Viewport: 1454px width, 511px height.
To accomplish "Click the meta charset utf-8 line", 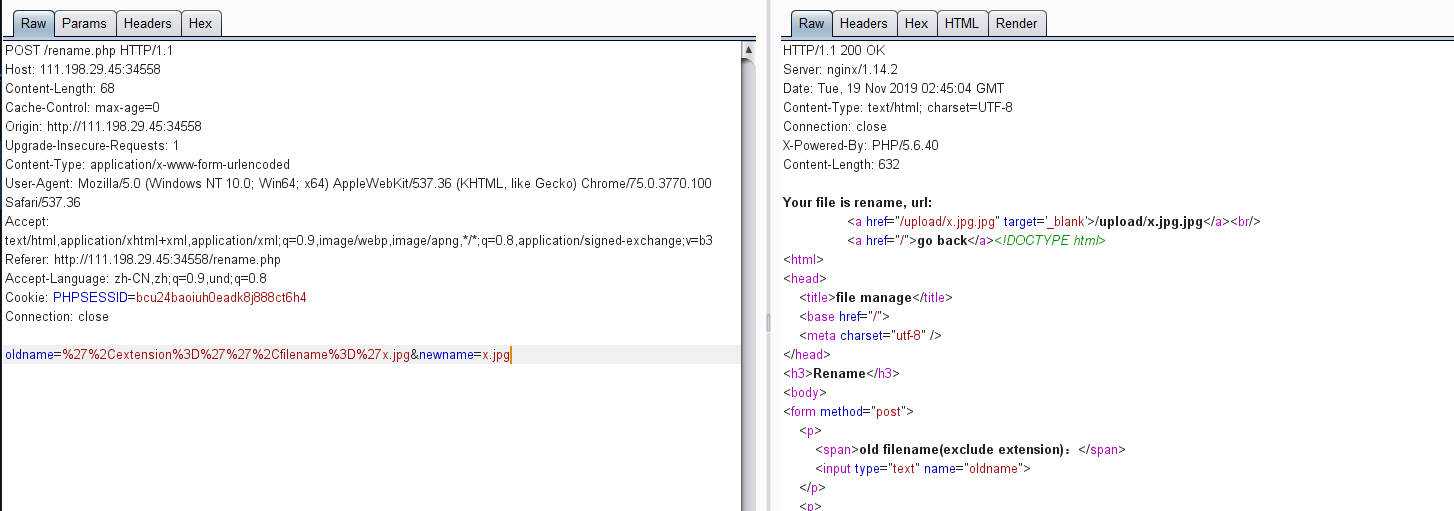I will [x=870, y=335].
